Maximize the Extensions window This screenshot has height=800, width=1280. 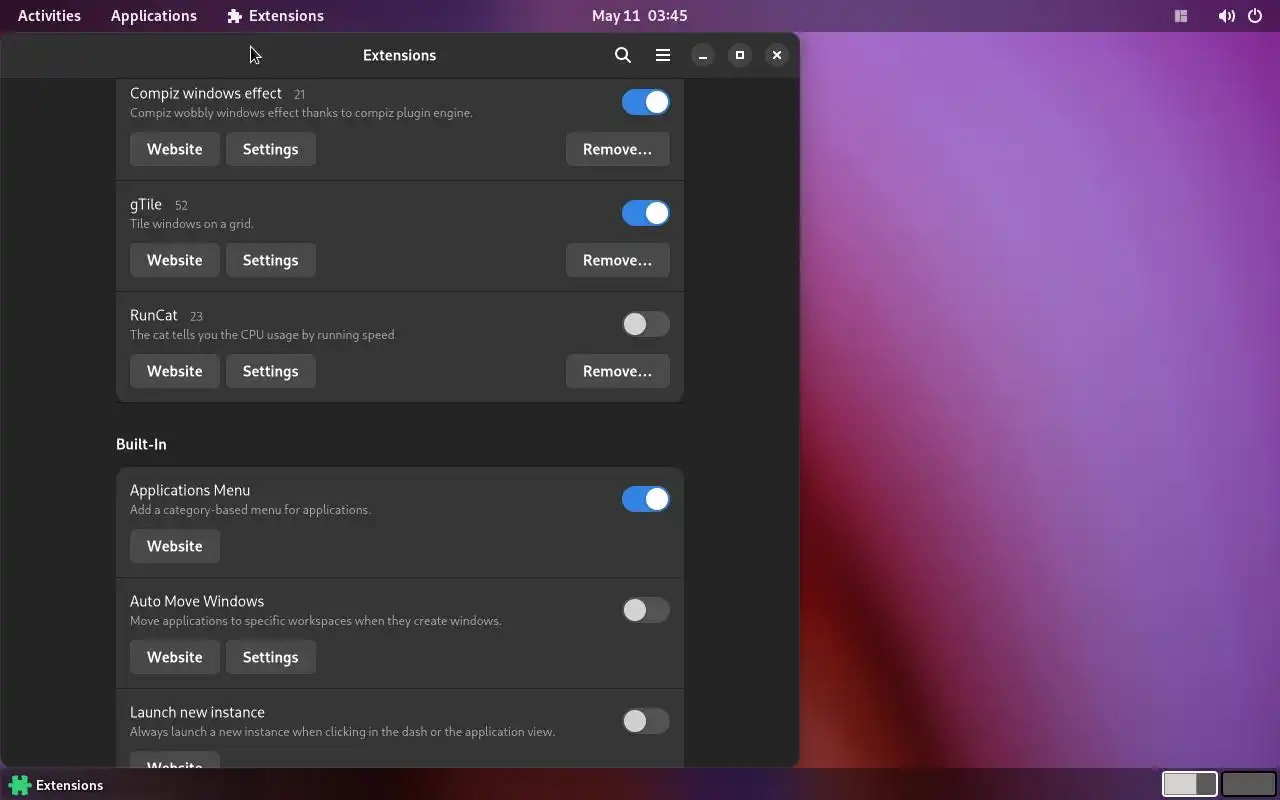click(x=740, y=55)
